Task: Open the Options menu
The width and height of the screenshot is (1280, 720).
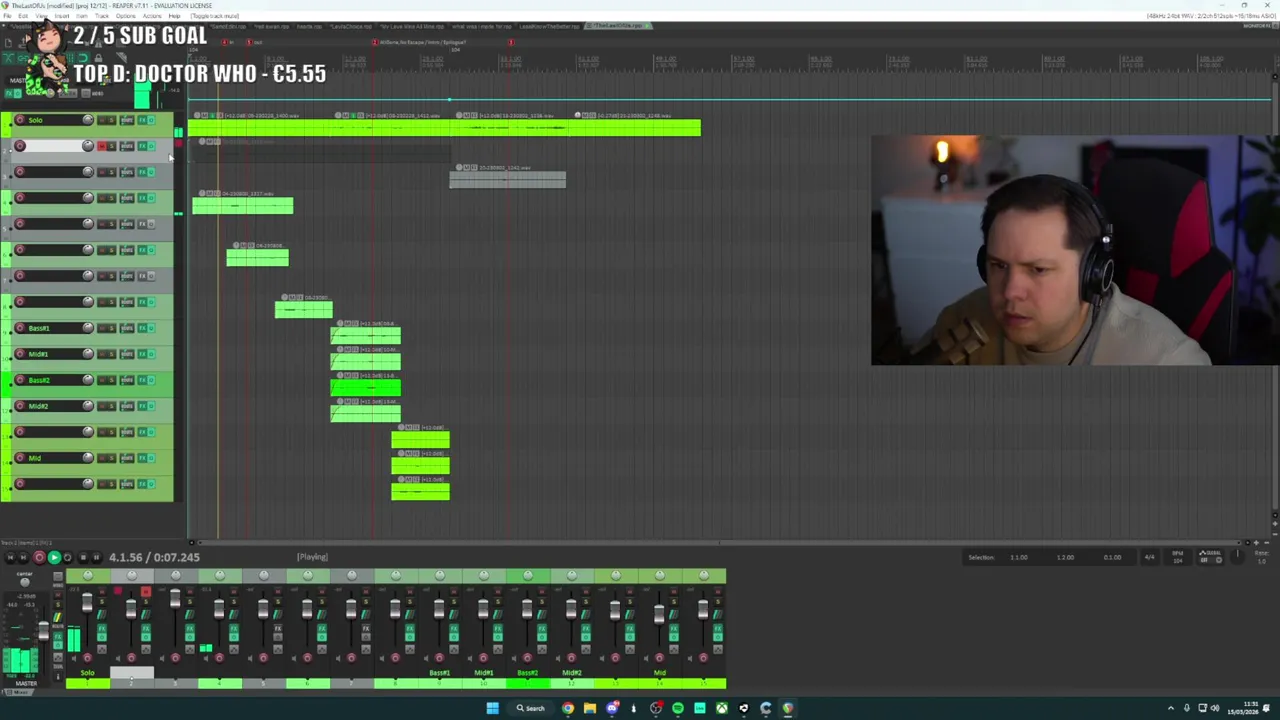Action: point(125,16)
